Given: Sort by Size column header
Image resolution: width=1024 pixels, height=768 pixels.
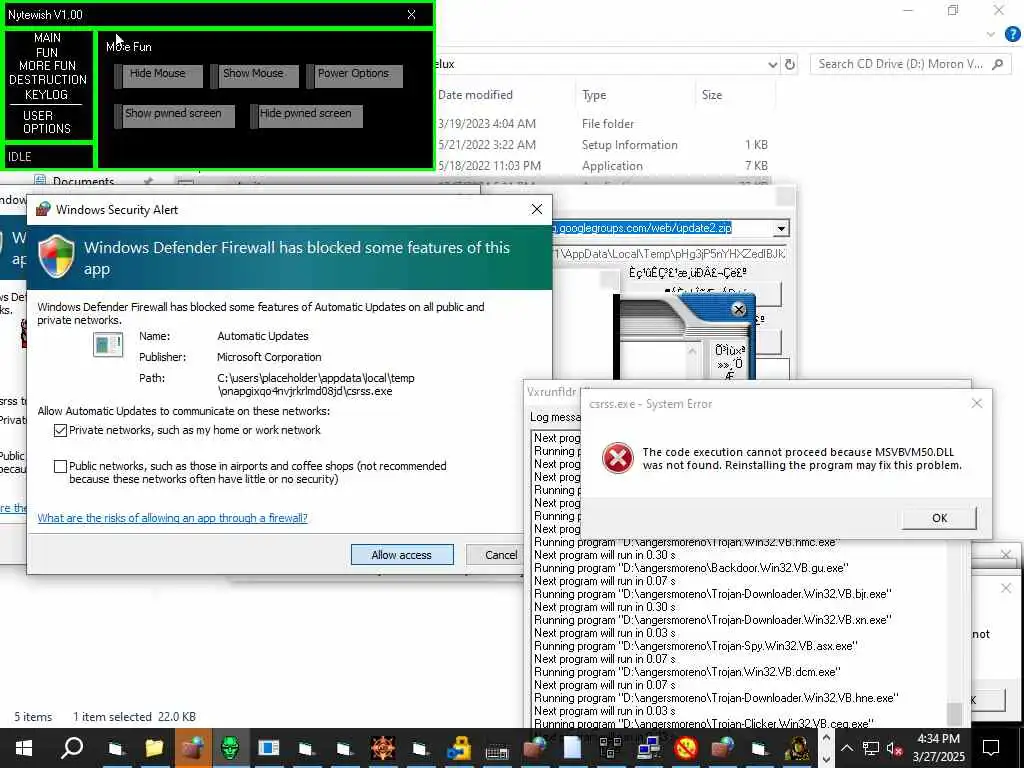Looking at the screenshot, I should (x=712, y=95).
